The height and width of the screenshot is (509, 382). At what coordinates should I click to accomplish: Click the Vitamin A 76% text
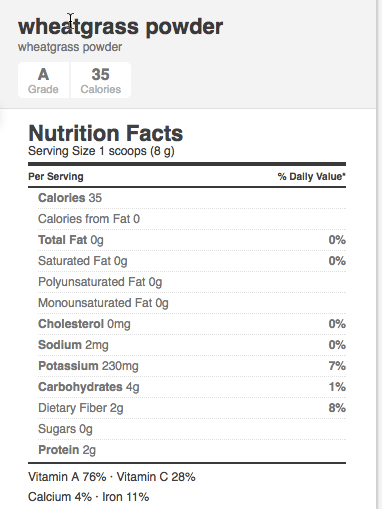tap(67, 477)
